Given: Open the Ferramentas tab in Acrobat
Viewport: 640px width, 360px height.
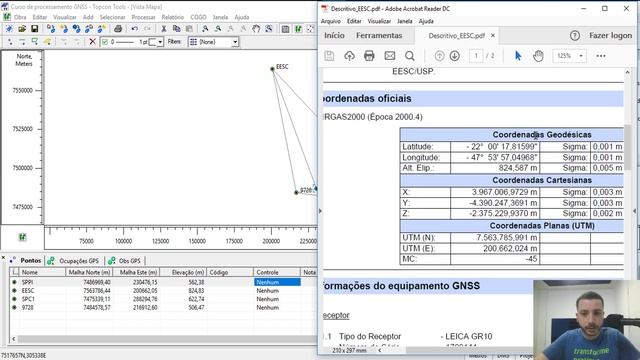Looking at the screenshot, I should pos(379,36).
